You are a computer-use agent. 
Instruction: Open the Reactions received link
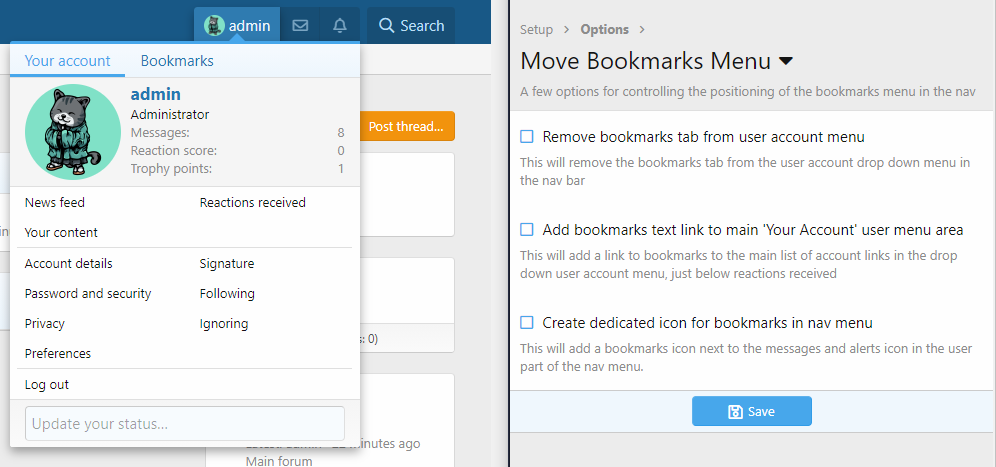point(252,203)
